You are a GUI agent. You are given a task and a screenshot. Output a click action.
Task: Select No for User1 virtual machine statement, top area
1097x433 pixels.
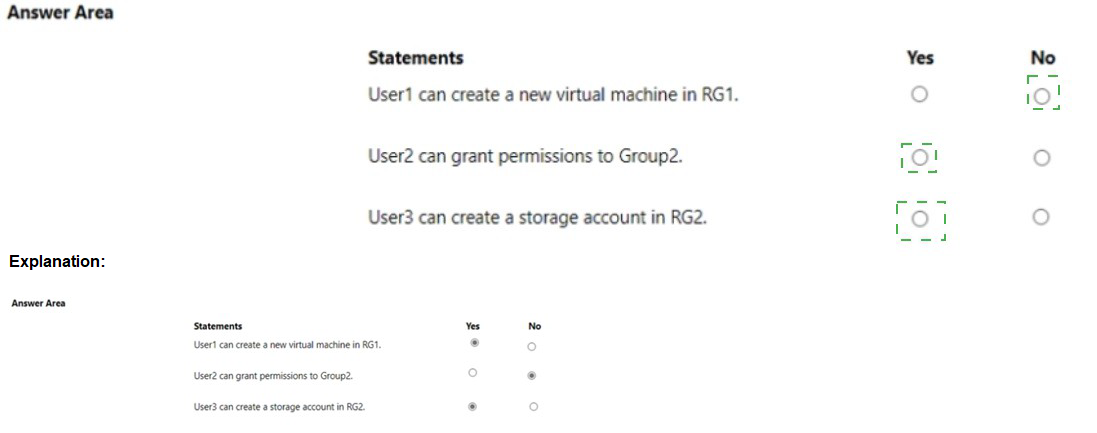point(1042,96)
